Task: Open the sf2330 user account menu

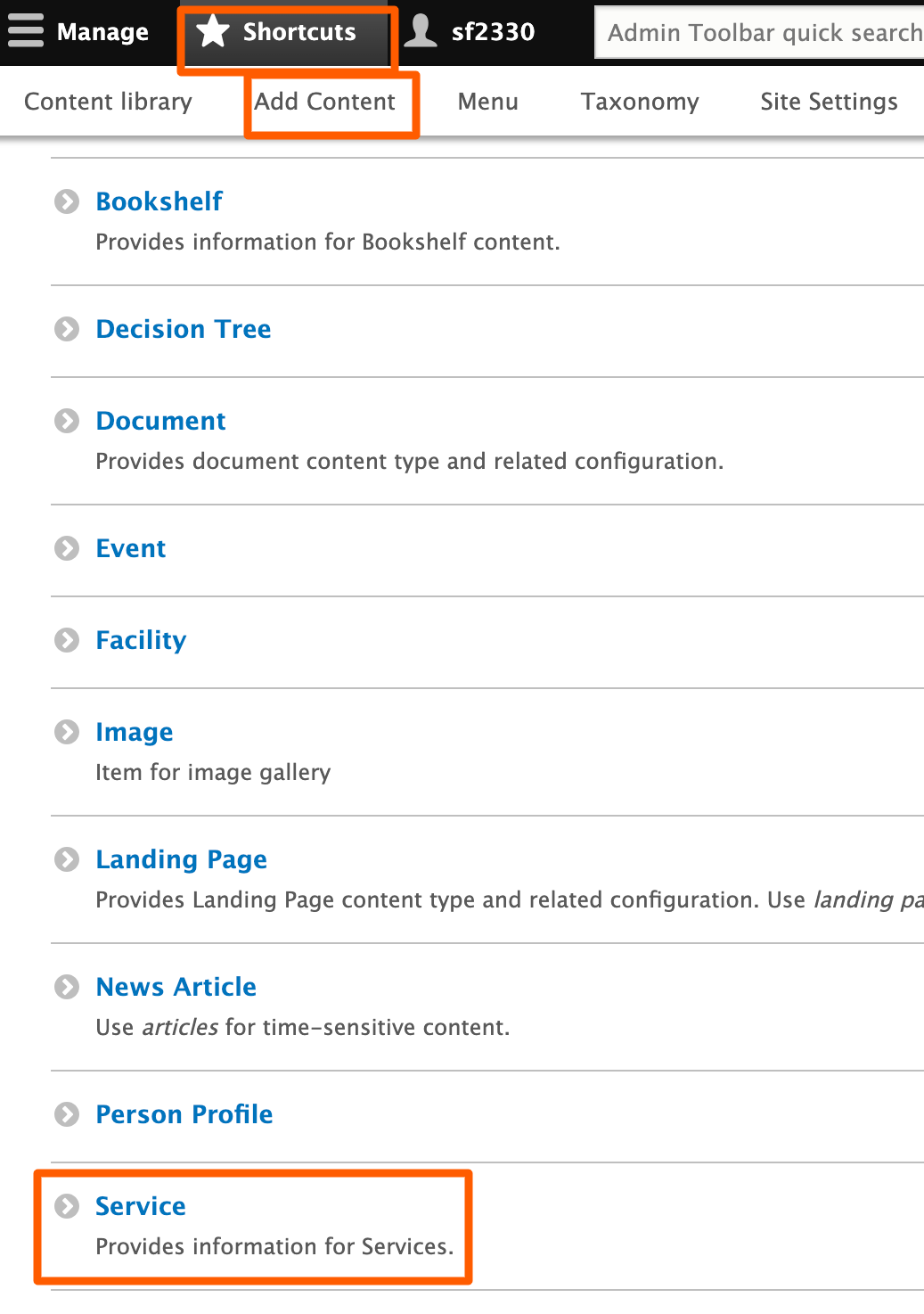Action: (493, 32)
